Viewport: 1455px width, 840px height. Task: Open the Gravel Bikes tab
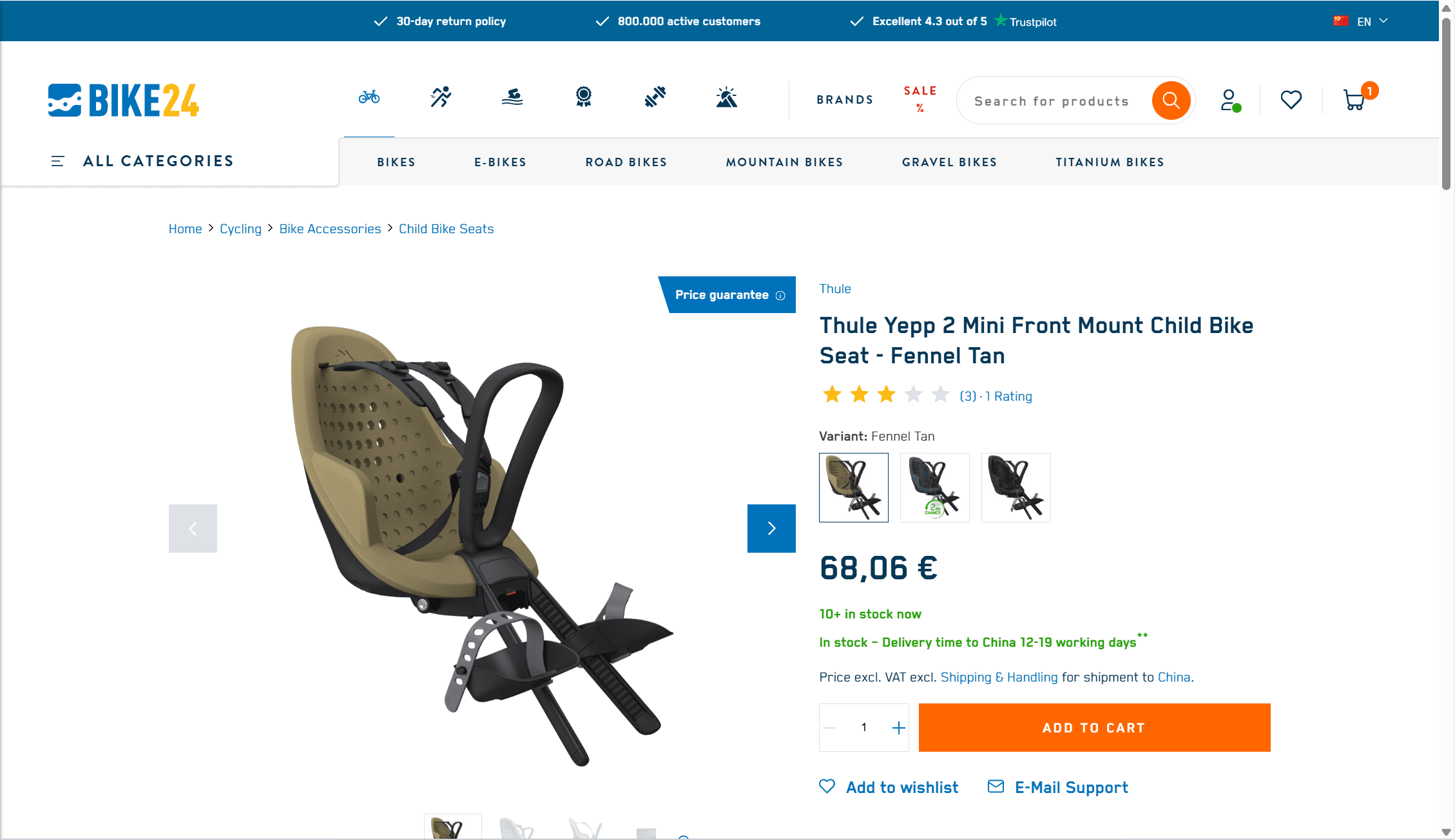[949, 162]
